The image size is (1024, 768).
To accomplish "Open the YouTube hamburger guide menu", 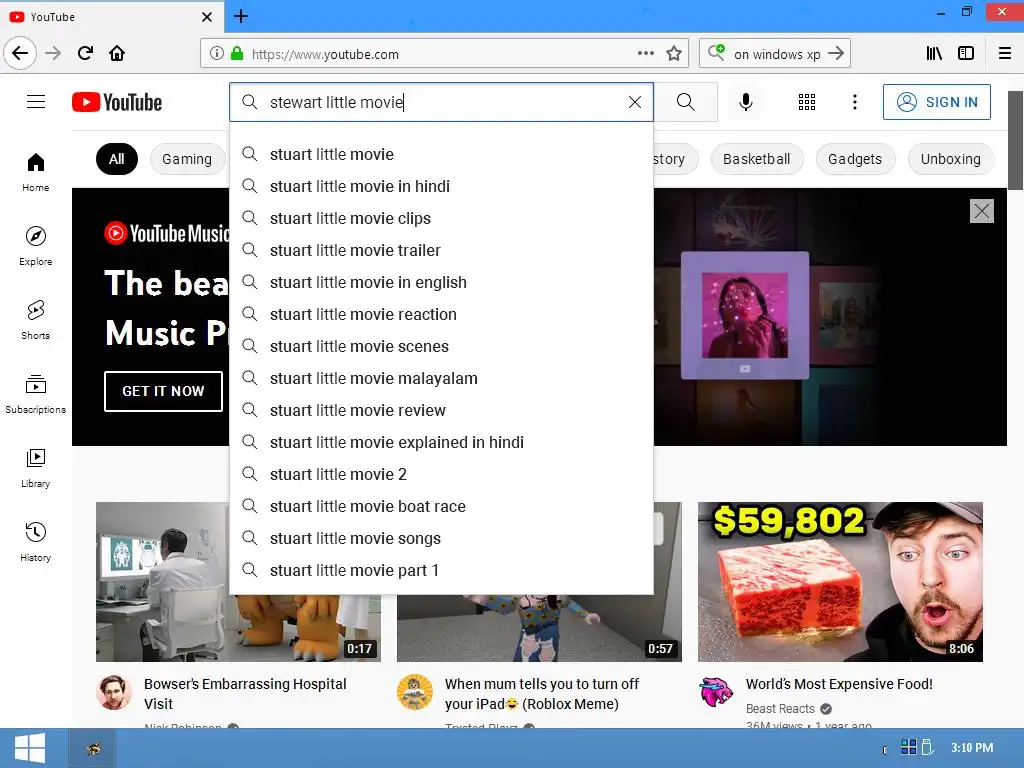I will click(x=36, y=102).
